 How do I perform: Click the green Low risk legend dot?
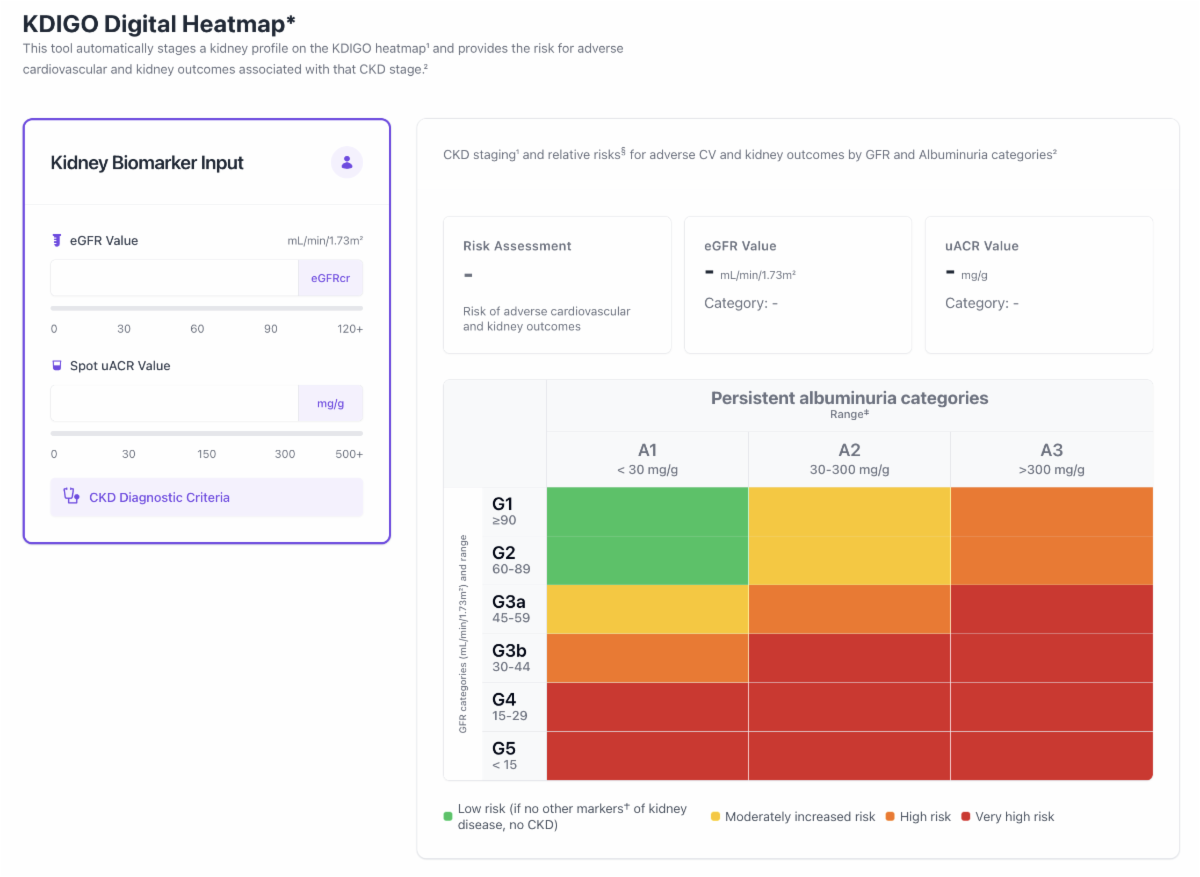448,816
